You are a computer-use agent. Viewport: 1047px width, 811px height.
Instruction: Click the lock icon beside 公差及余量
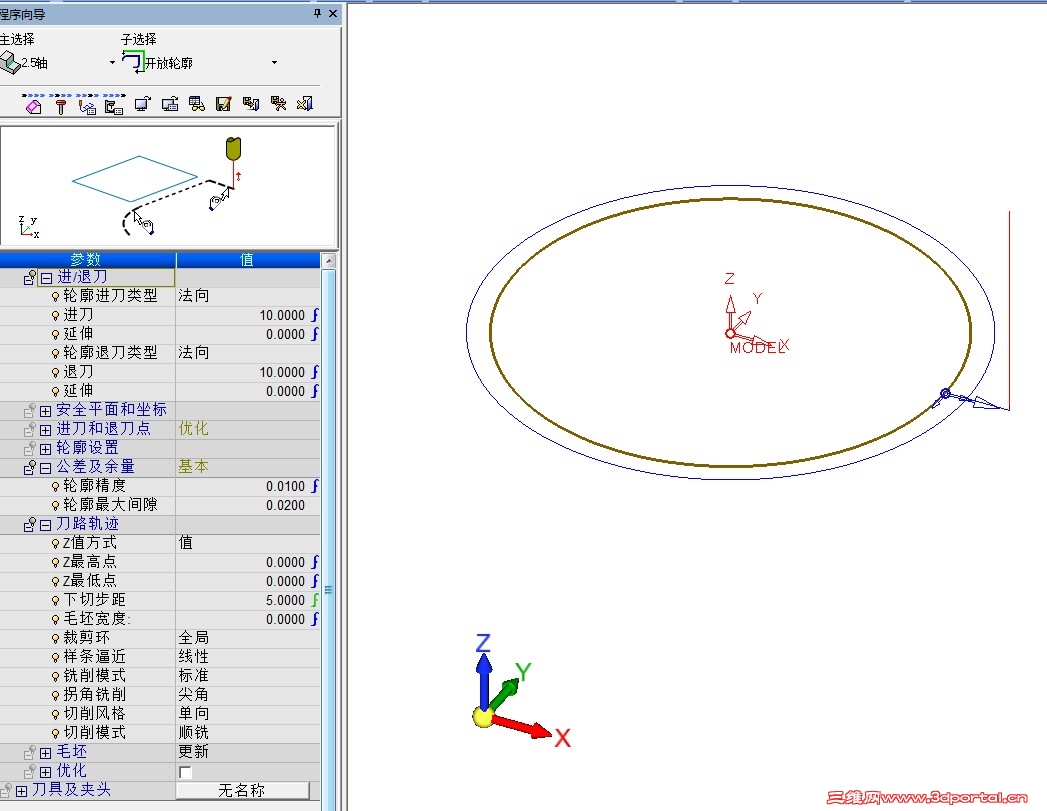[29, 467]
